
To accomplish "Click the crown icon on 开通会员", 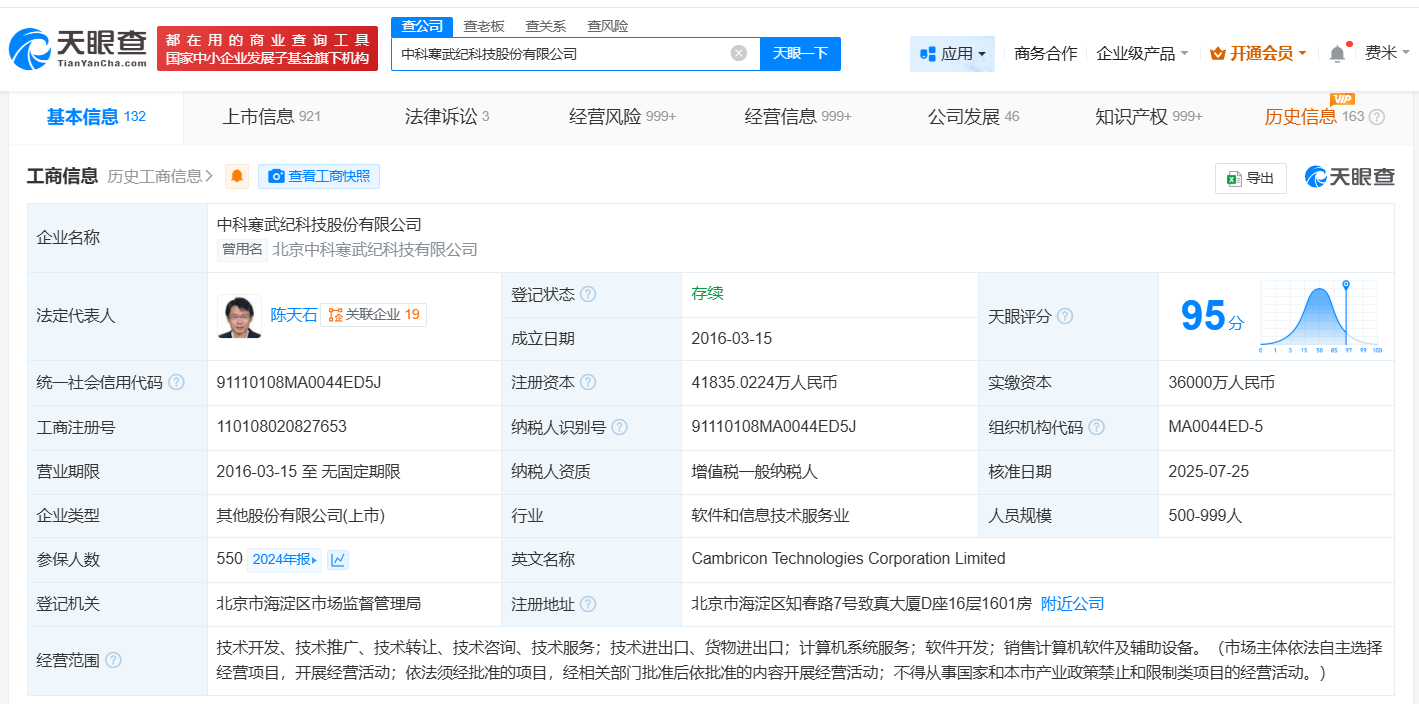I will point(1217,53).
